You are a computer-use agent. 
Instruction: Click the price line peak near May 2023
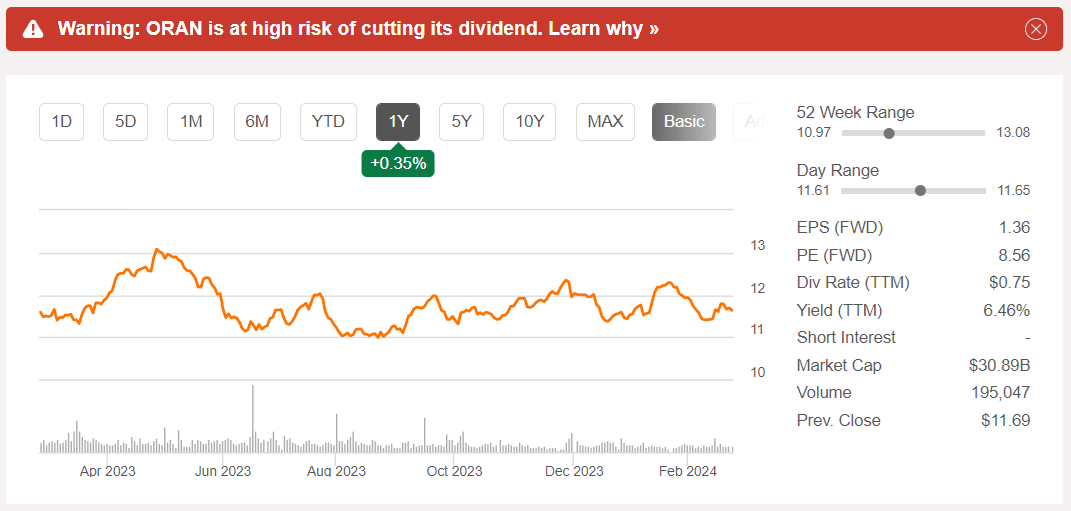[156, 249]
